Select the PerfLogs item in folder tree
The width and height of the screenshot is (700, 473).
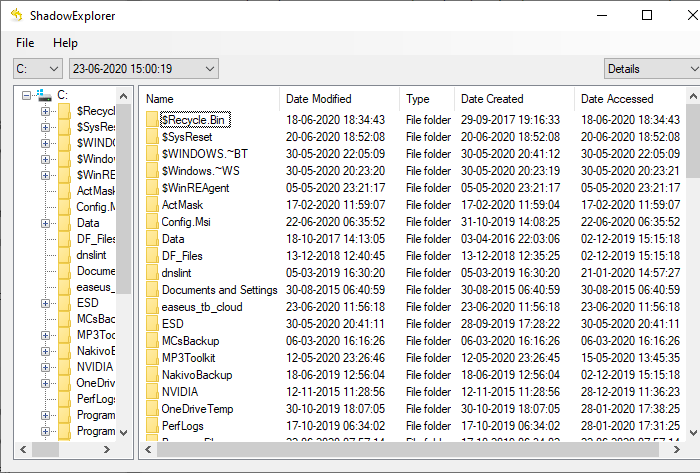96,399
